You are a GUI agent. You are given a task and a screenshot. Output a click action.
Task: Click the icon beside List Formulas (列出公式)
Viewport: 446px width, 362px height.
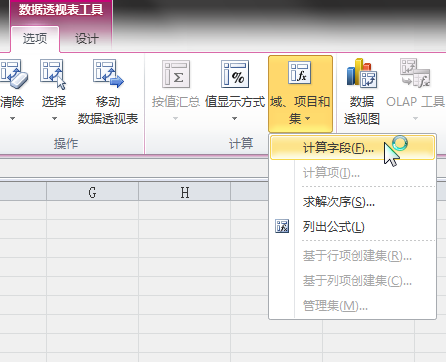click(282, 226)
